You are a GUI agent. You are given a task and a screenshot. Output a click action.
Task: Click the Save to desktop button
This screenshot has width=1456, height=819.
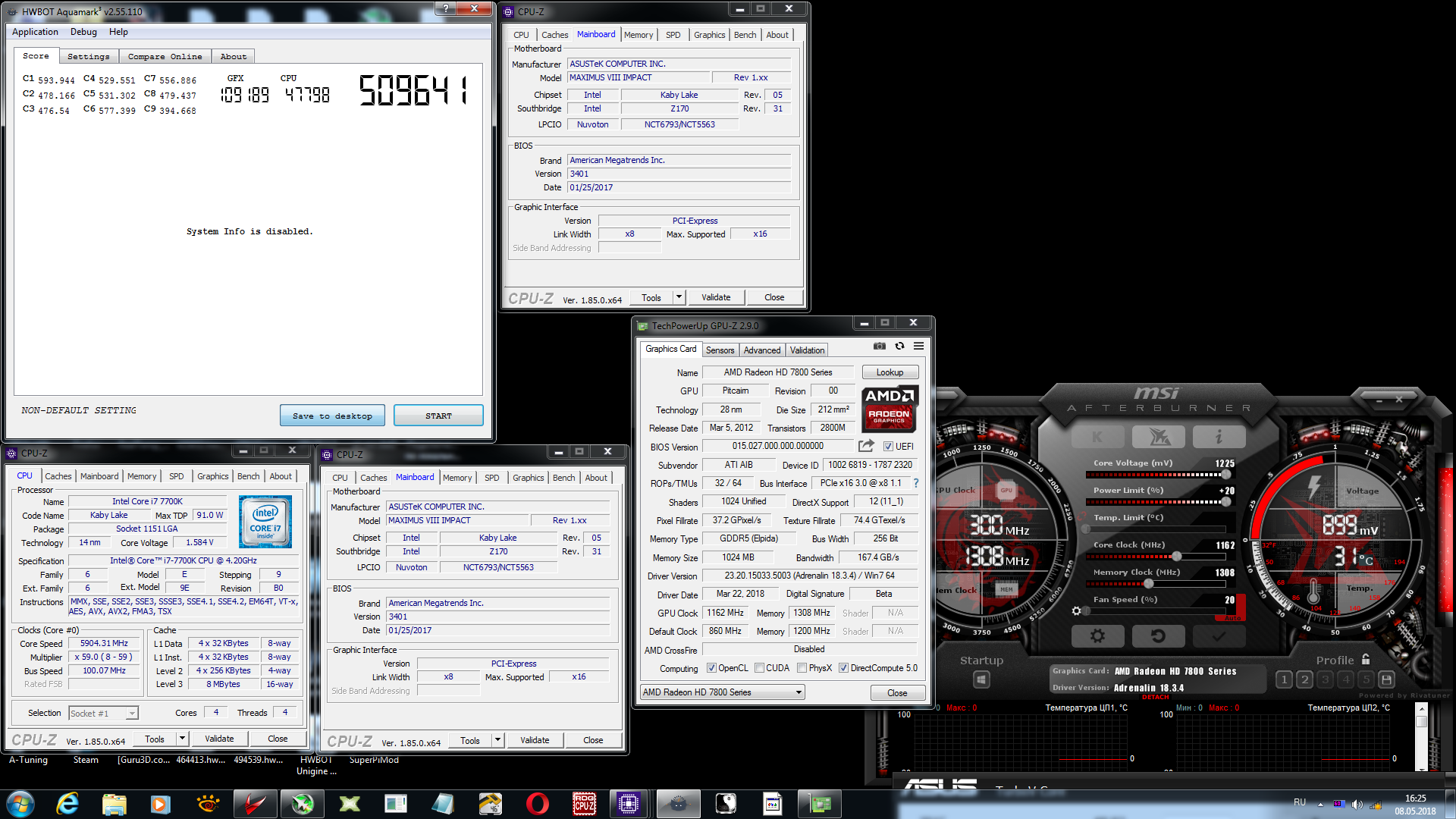(x=332, y=416)
